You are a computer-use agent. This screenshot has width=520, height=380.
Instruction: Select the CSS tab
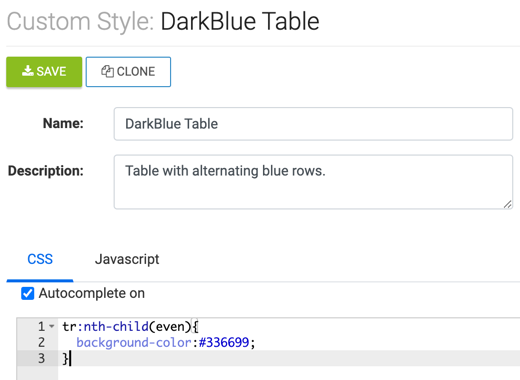[x=40, y=259]
